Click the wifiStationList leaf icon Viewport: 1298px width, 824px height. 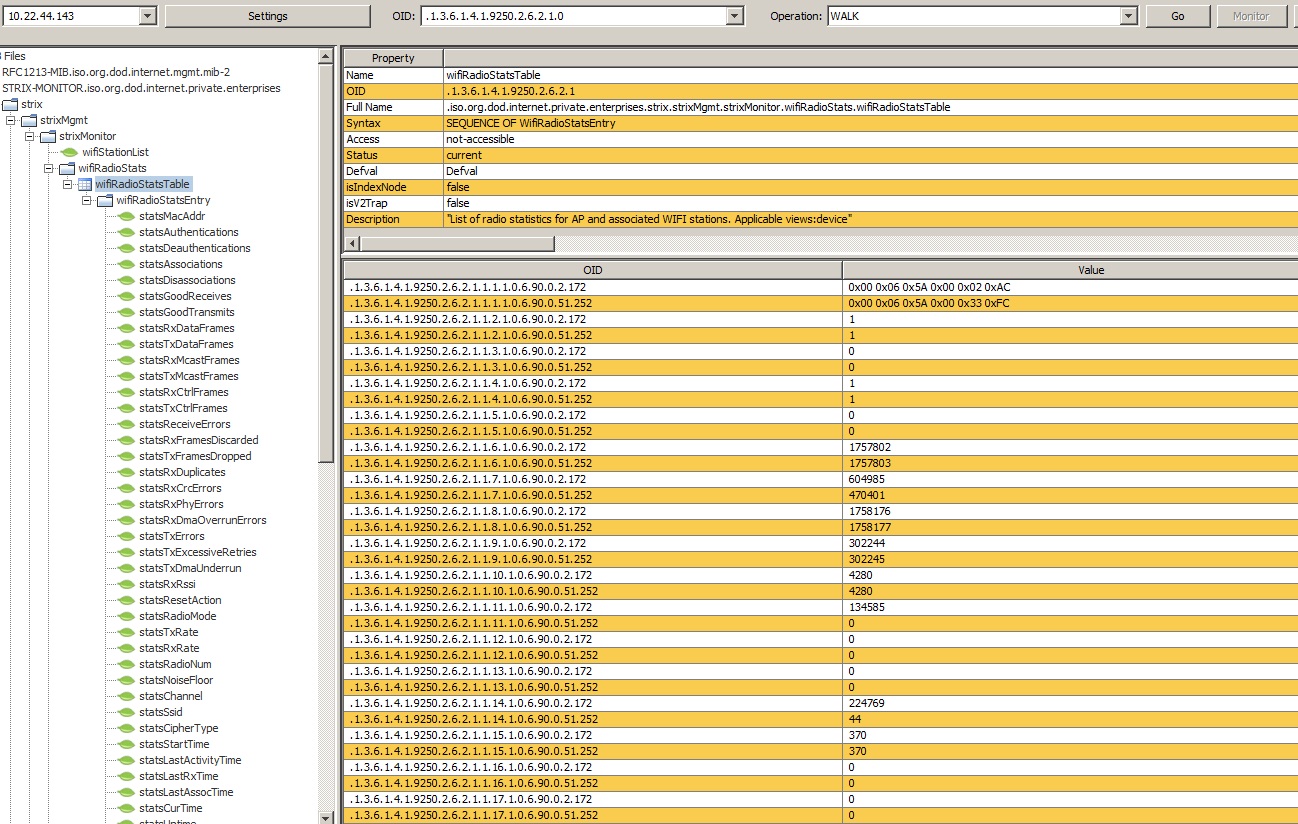(x=69, y=152)
